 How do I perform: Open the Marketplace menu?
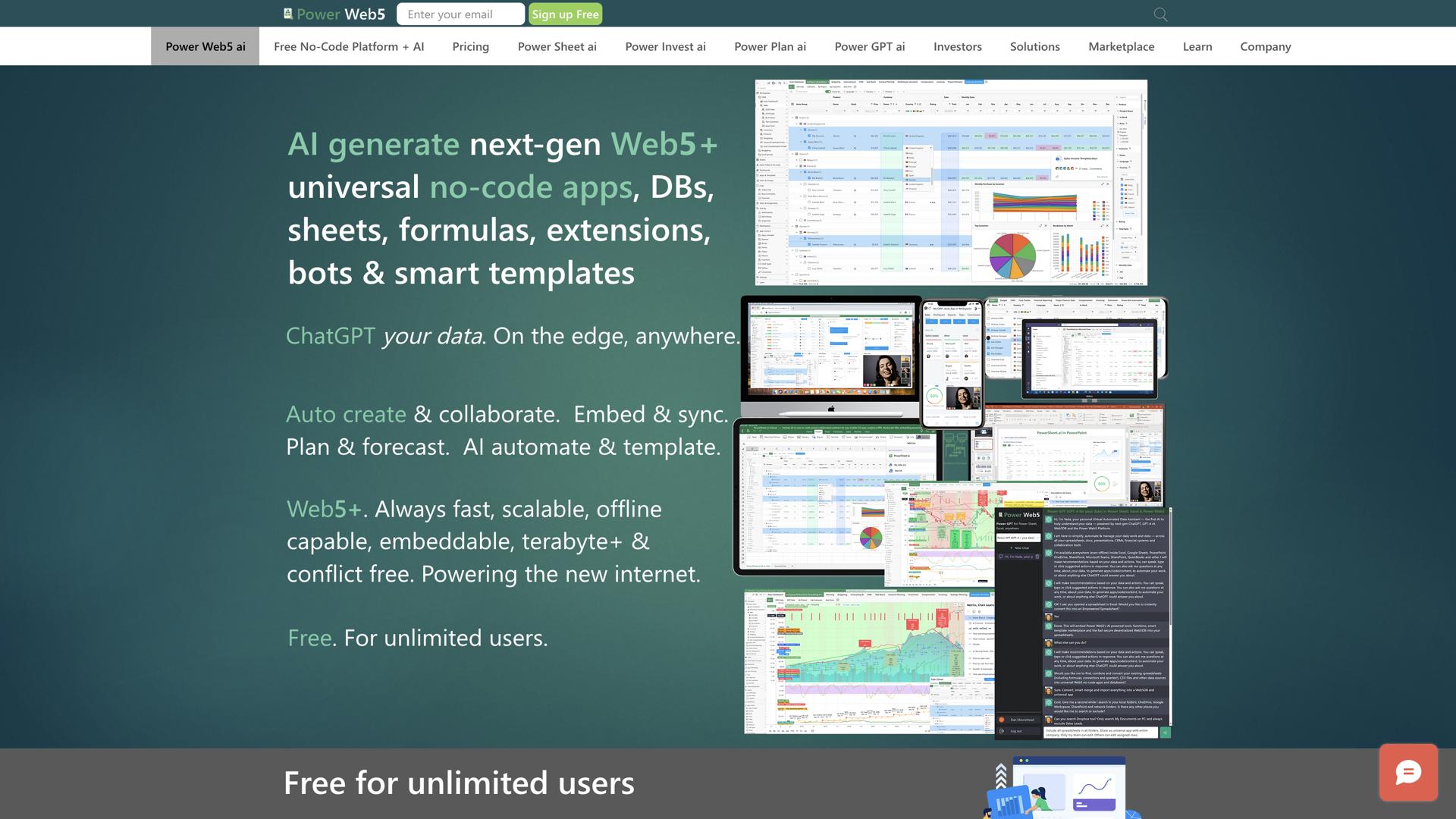[x=1121, y=46]
